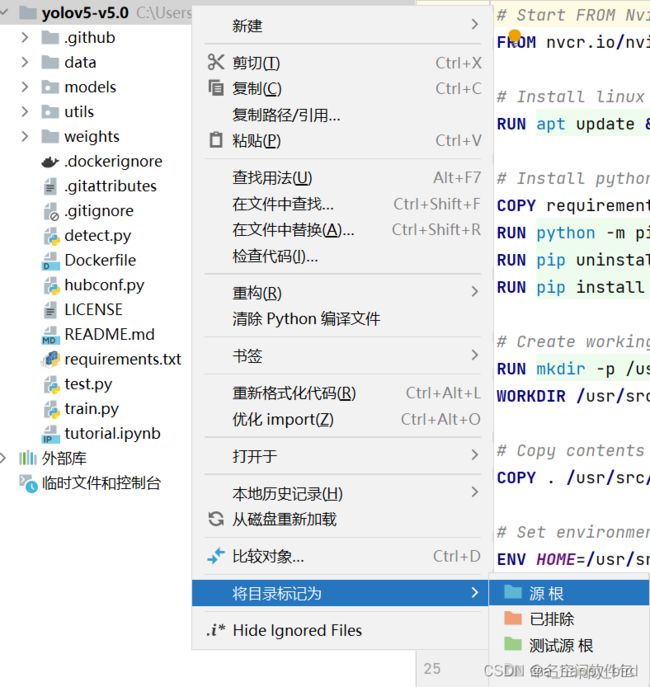Expand the .github folder

coord(25,38)
